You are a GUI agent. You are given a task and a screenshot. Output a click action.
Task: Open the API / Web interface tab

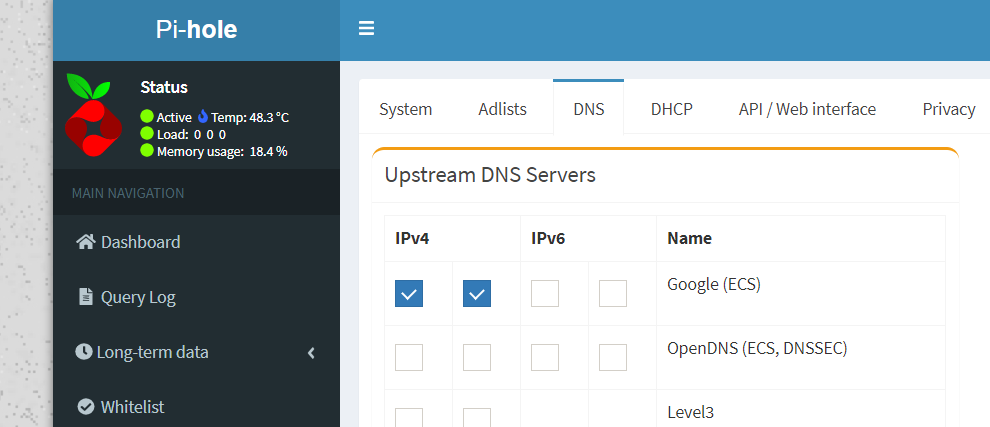pyautogui.click(x=808, y=109)
